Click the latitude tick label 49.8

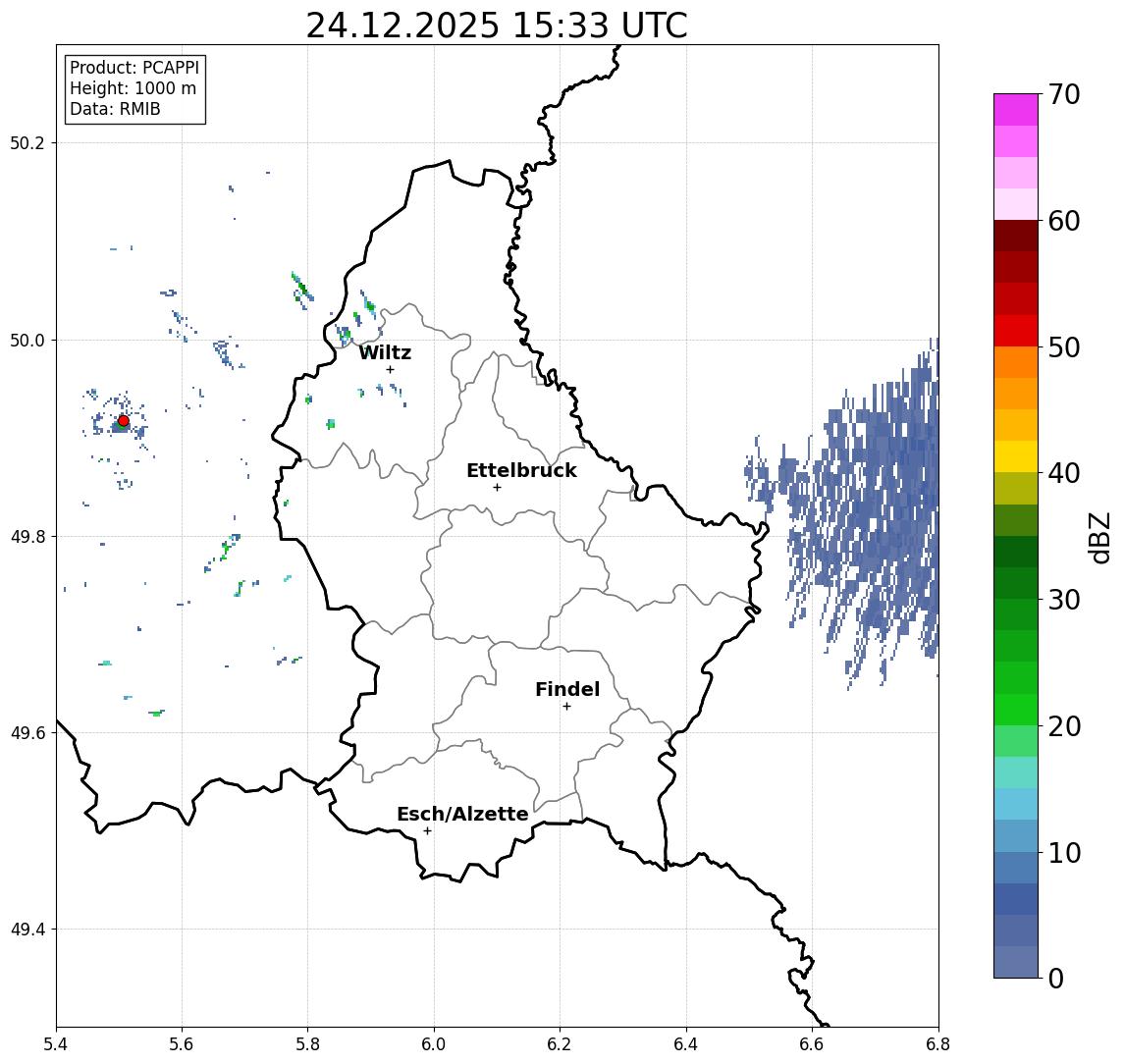point(27,536)
